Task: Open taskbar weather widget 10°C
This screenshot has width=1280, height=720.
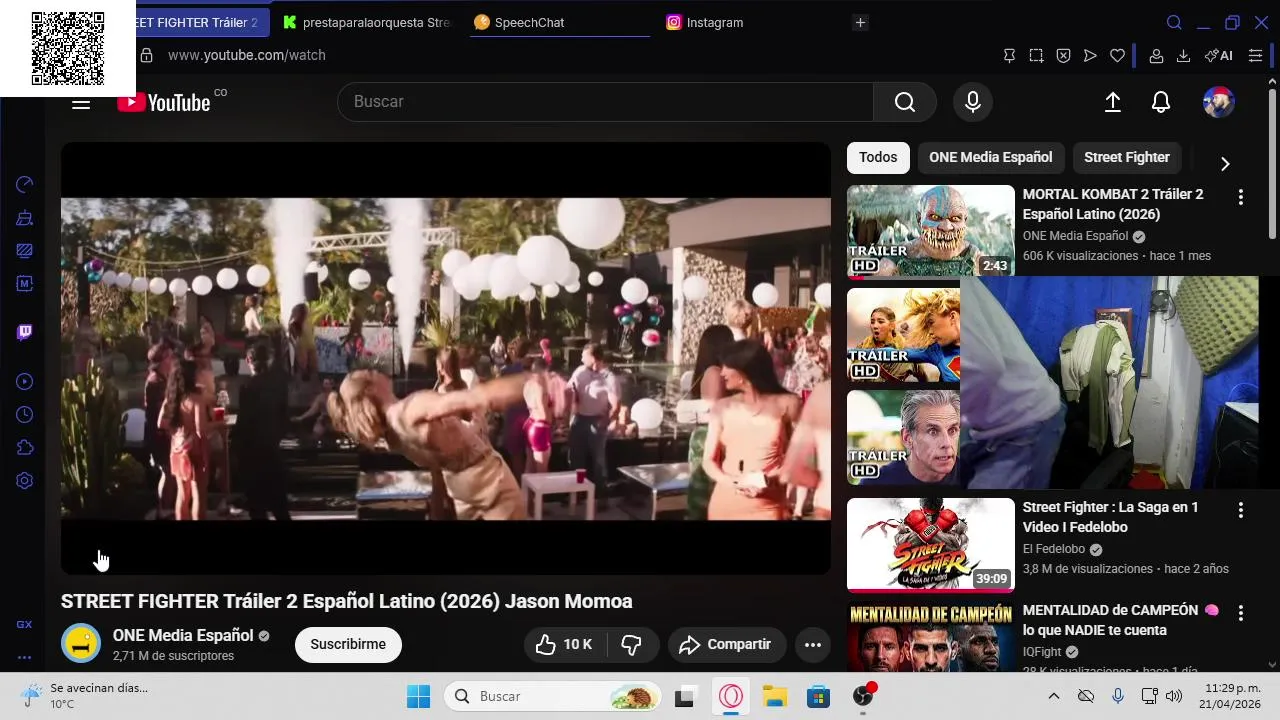Action: (85, 696)
